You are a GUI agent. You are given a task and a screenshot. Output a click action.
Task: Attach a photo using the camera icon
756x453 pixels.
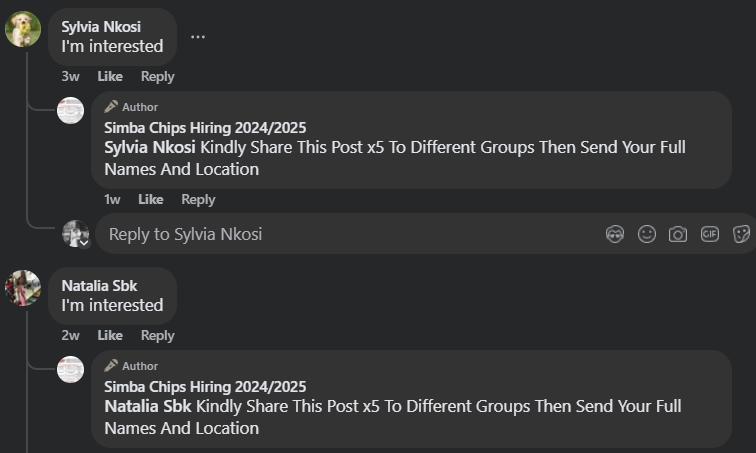(x=678, y=234)
